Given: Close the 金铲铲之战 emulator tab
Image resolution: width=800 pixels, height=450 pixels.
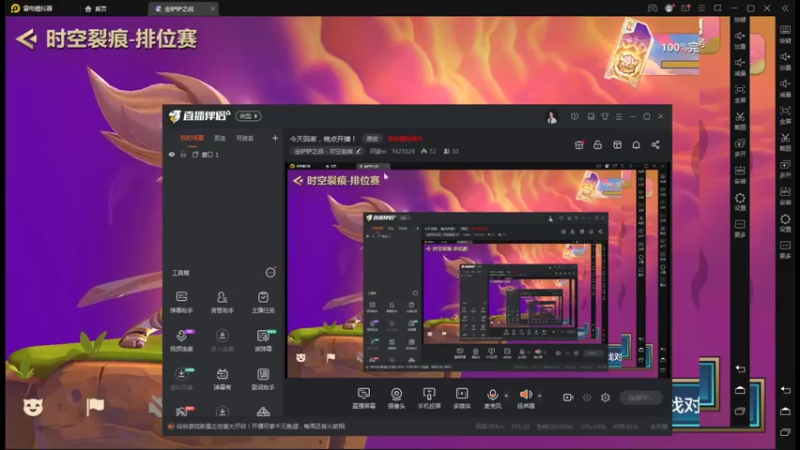Looking at the screenshot, I should [x=213, y=9].
